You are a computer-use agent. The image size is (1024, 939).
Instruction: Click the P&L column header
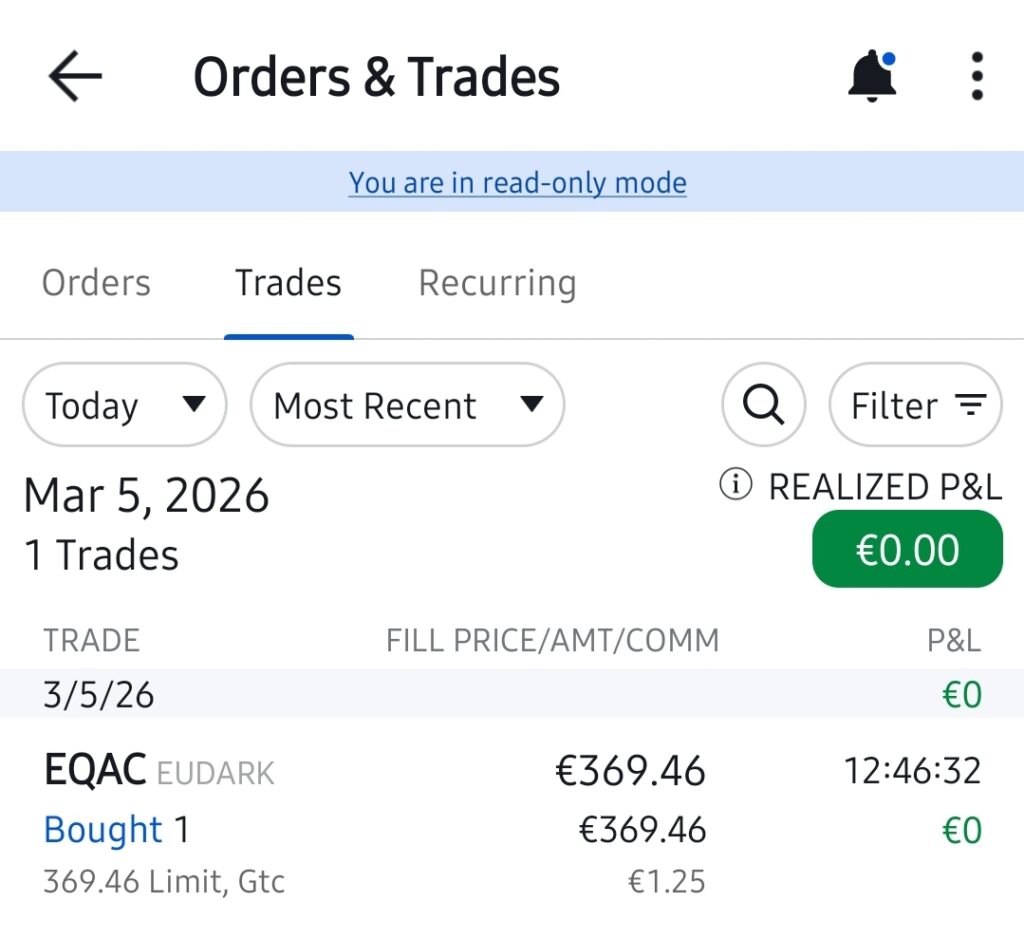[953, 640]
